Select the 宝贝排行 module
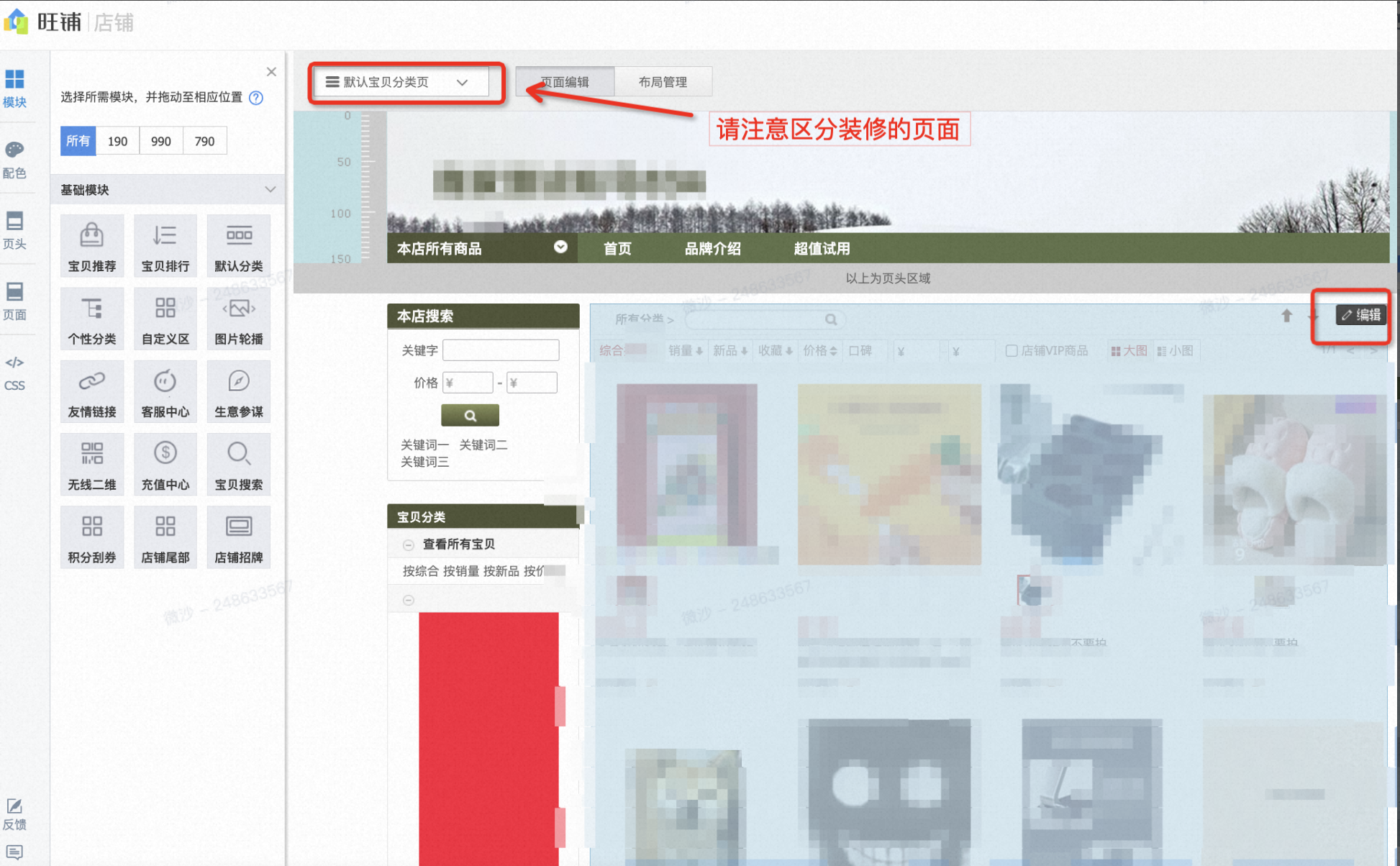The image size is (1400, 866). point(165,246)
